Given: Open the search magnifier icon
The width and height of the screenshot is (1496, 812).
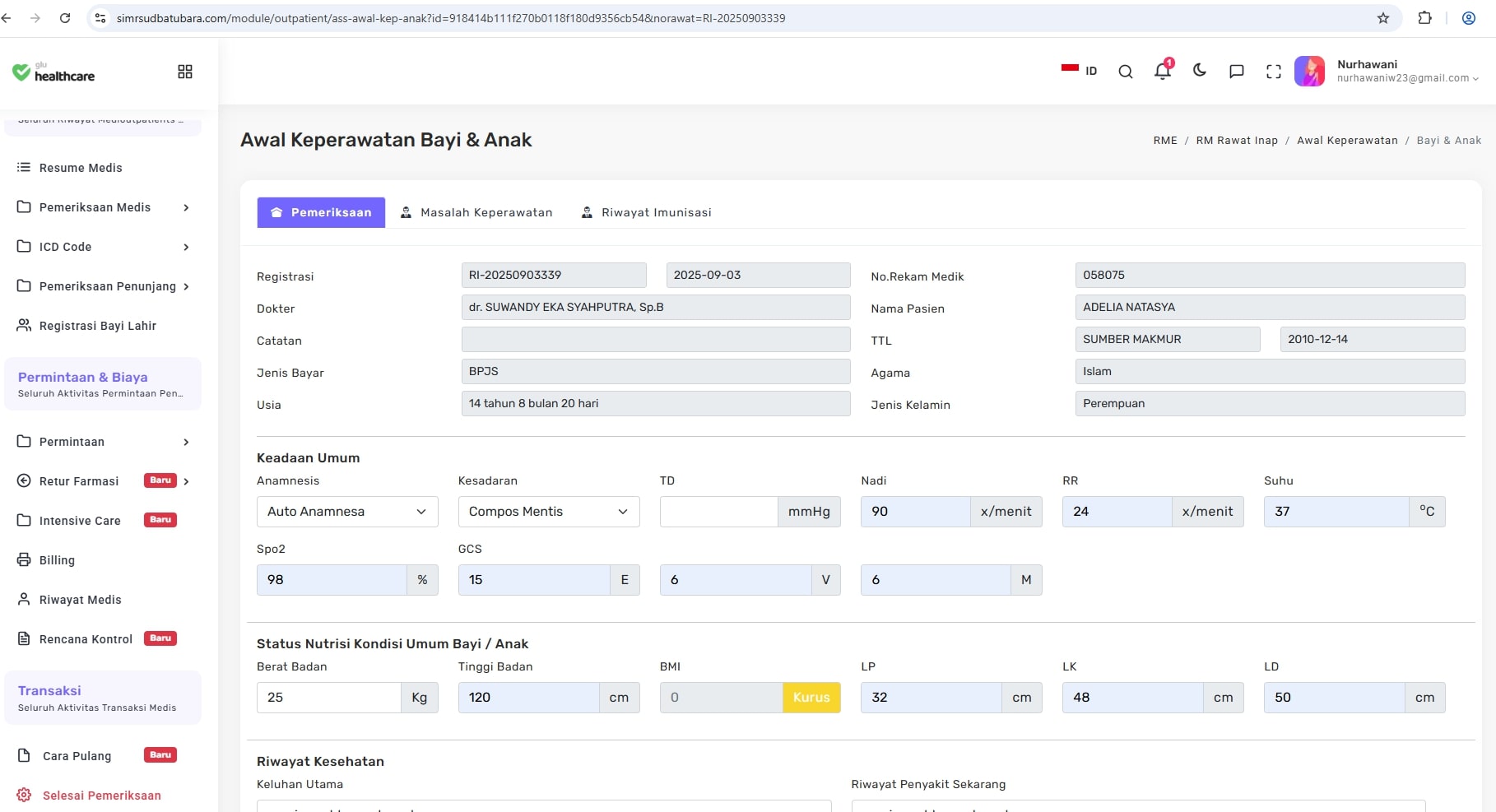Looking at the screenshot, I should click(x=1125, y=72).
